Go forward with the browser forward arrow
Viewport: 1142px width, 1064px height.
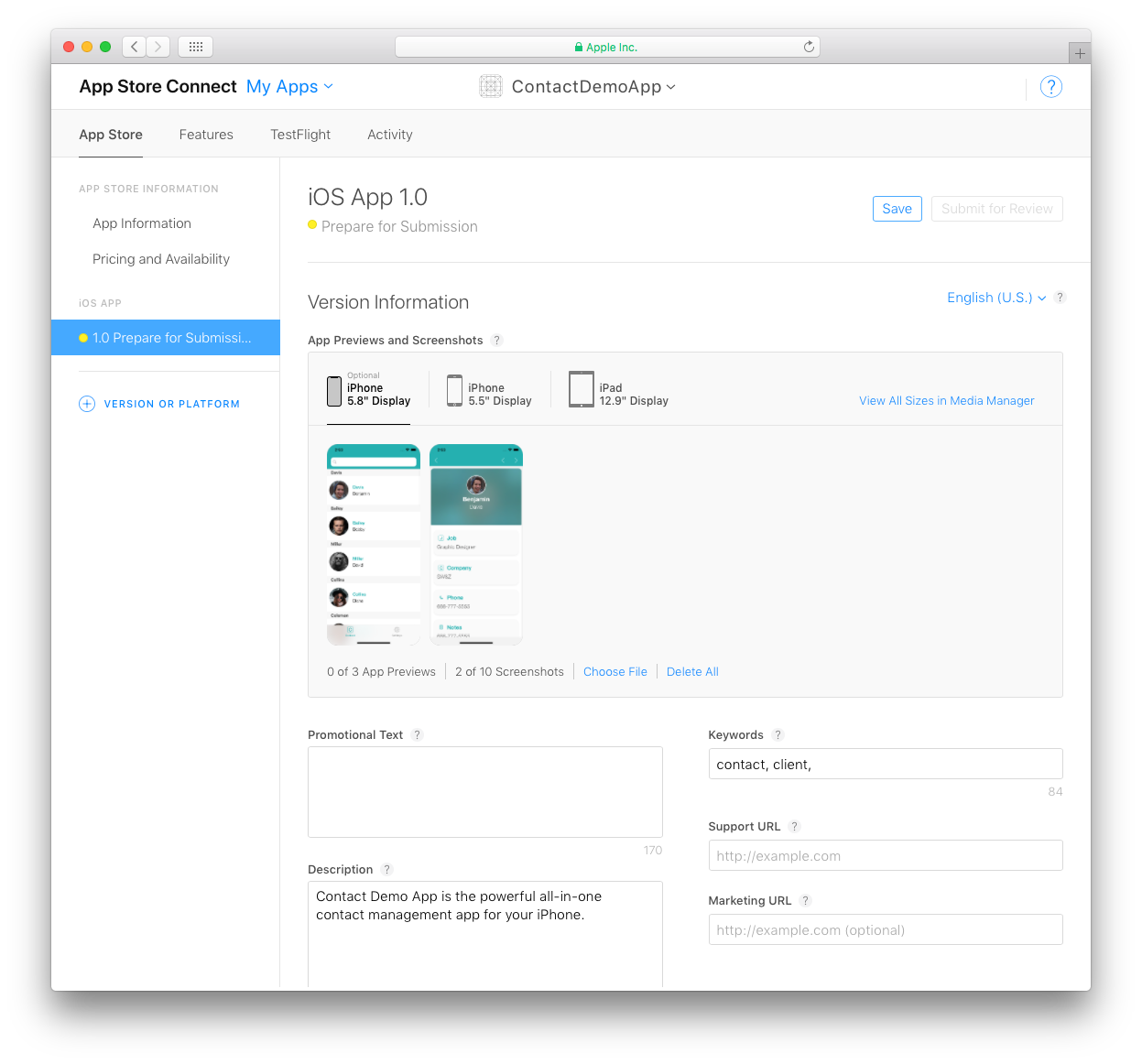(x=158, y=46)
